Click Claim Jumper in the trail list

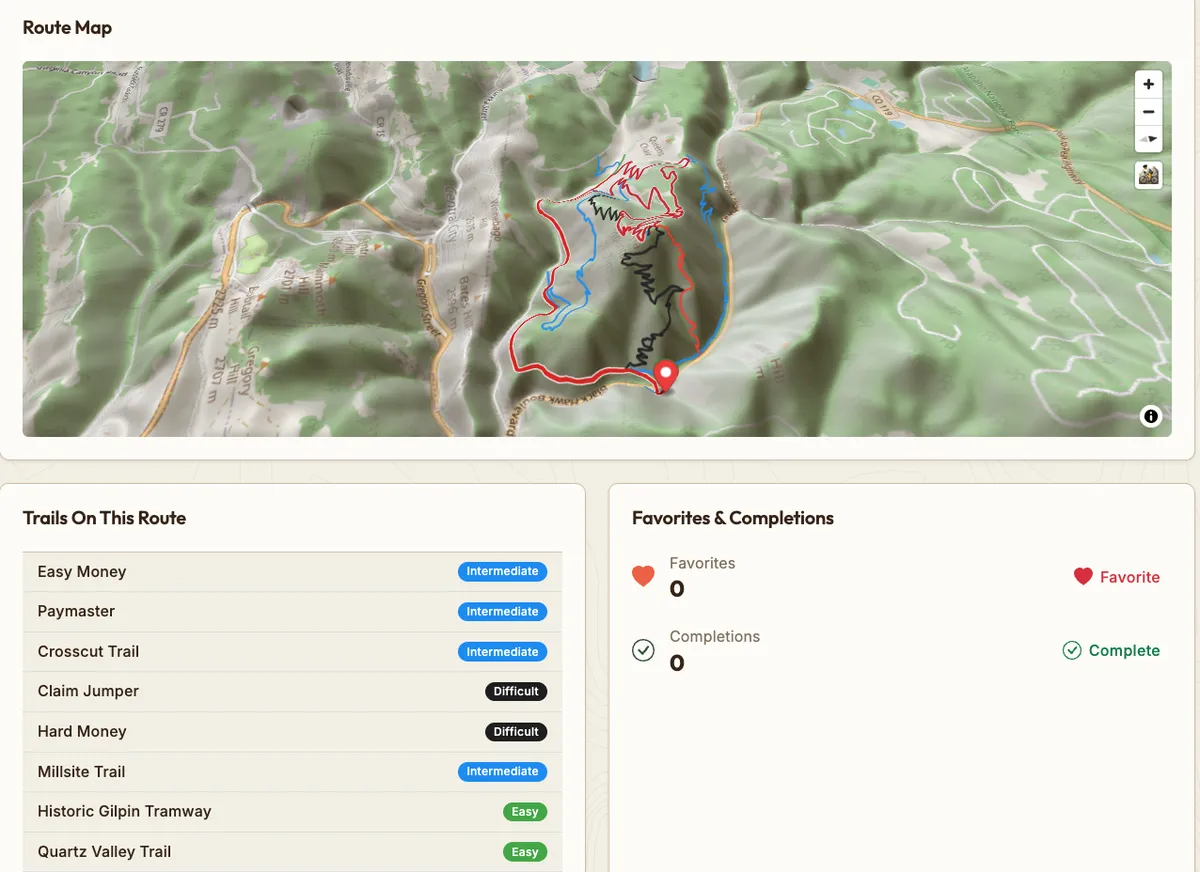tap(88, 692)
